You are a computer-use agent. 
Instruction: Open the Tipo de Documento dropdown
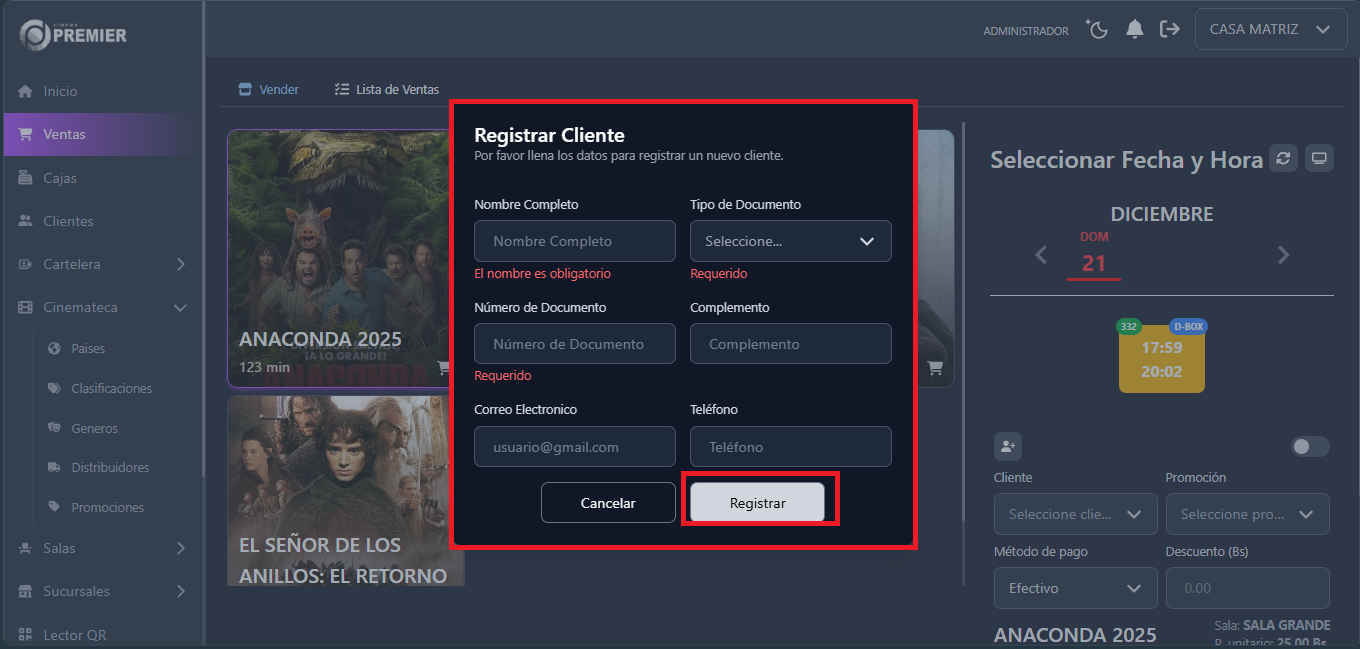tap(790, 241)
